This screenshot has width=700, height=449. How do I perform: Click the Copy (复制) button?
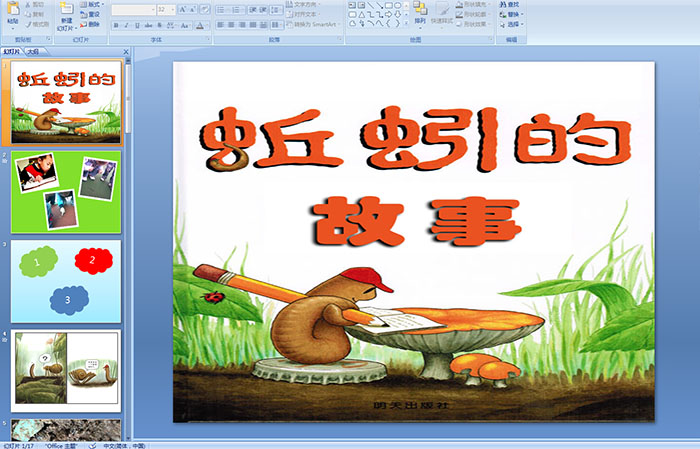[34, 14]
